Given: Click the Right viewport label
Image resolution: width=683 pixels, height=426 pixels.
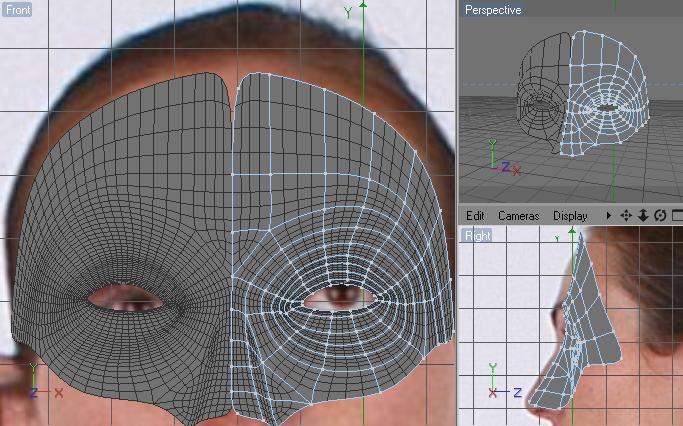Looking at the screenshot, I should click(477, 236).
